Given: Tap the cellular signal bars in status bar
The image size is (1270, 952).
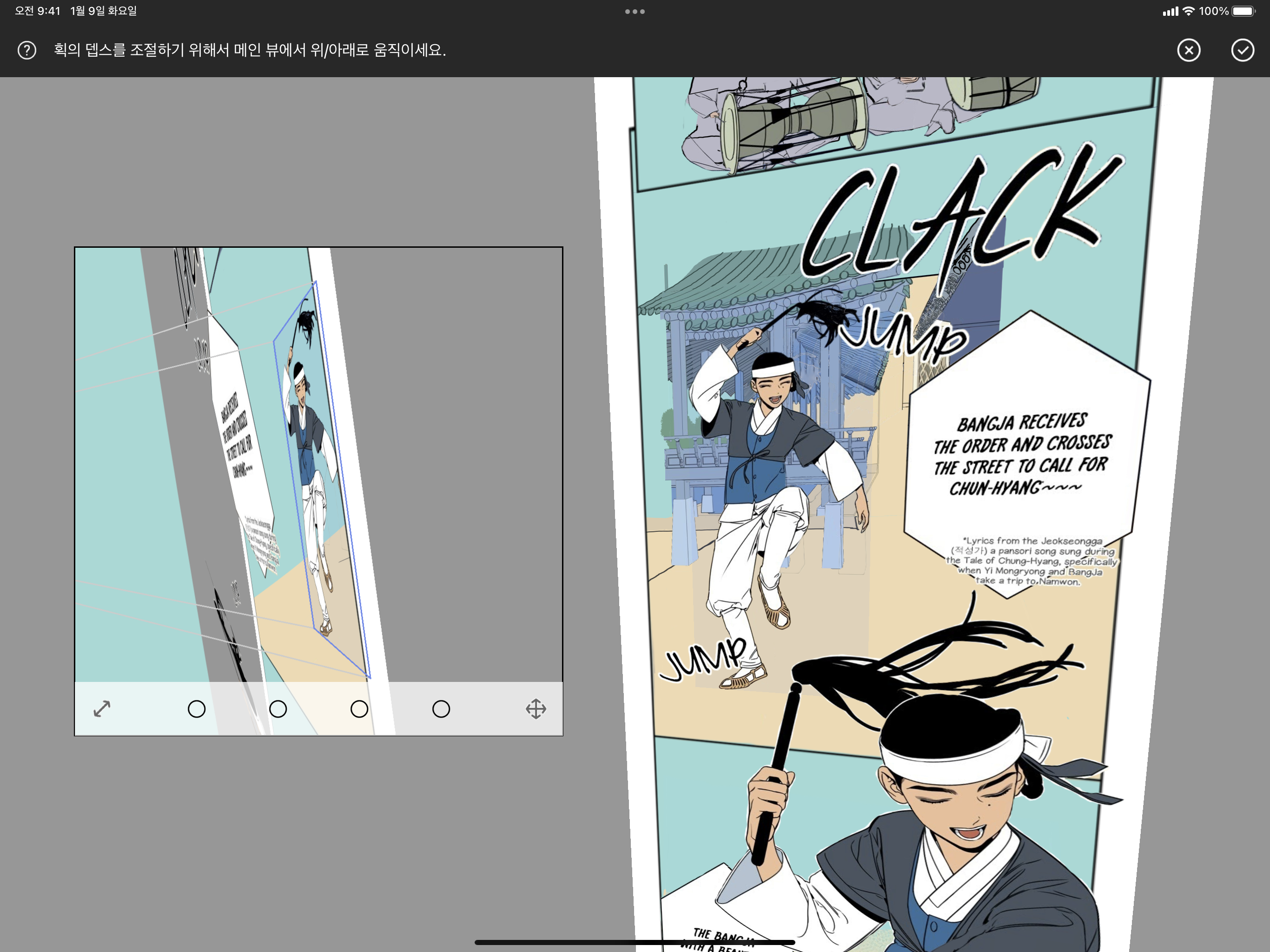Looking at the screenshot, I should pos(1170,11).
